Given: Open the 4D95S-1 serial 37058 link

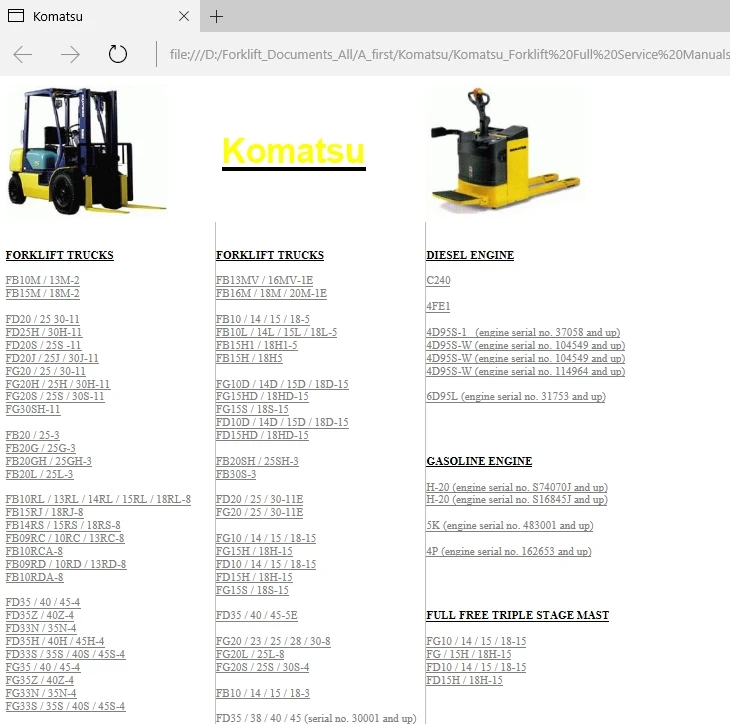Looking at the screenshot, I should pyautogui.click(x=523, y=332).
